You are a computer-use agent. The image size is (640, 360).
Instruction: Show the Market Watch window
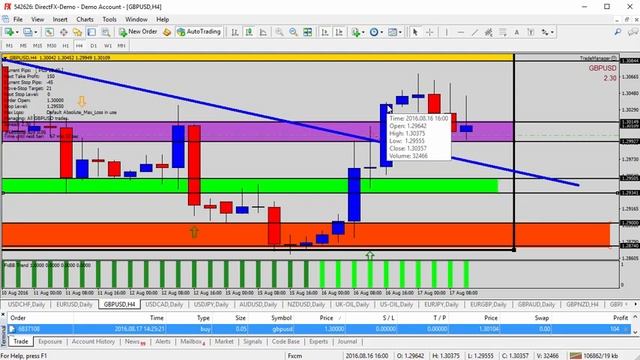pyautogui.click(x=49, y=32)
